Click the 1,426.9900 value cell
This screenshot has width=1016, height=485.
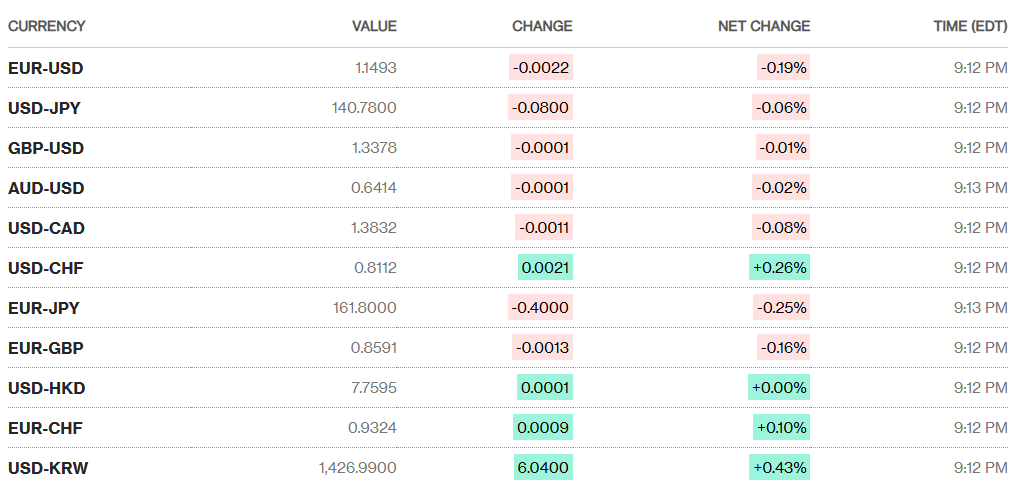pyautogui.click(x=358, y=468)
